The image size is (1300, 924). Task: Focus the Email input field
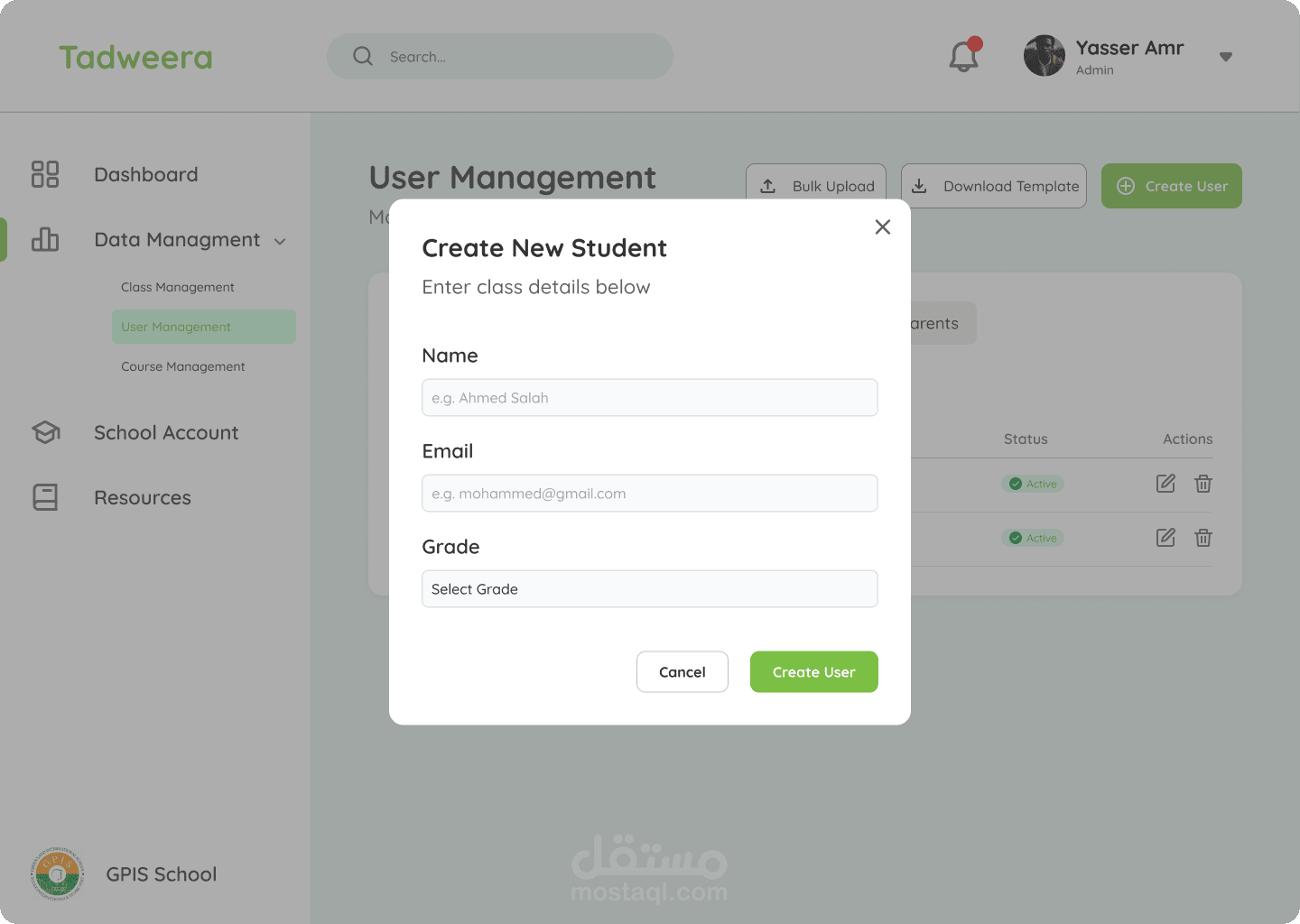coord(649,494)
